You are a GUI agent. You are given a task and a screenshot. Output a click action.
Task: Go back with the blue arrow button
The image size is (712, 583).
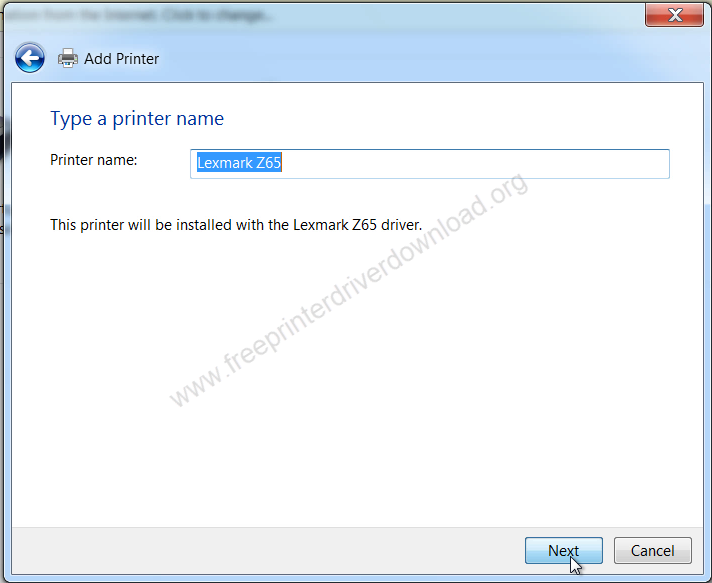[30, 58]
